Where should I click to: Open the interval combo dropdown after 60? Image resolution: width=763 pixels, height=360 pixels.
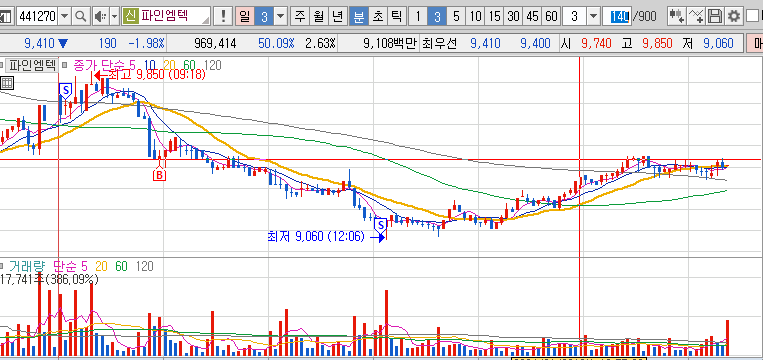pyautogui.click(x=593, y=17)
